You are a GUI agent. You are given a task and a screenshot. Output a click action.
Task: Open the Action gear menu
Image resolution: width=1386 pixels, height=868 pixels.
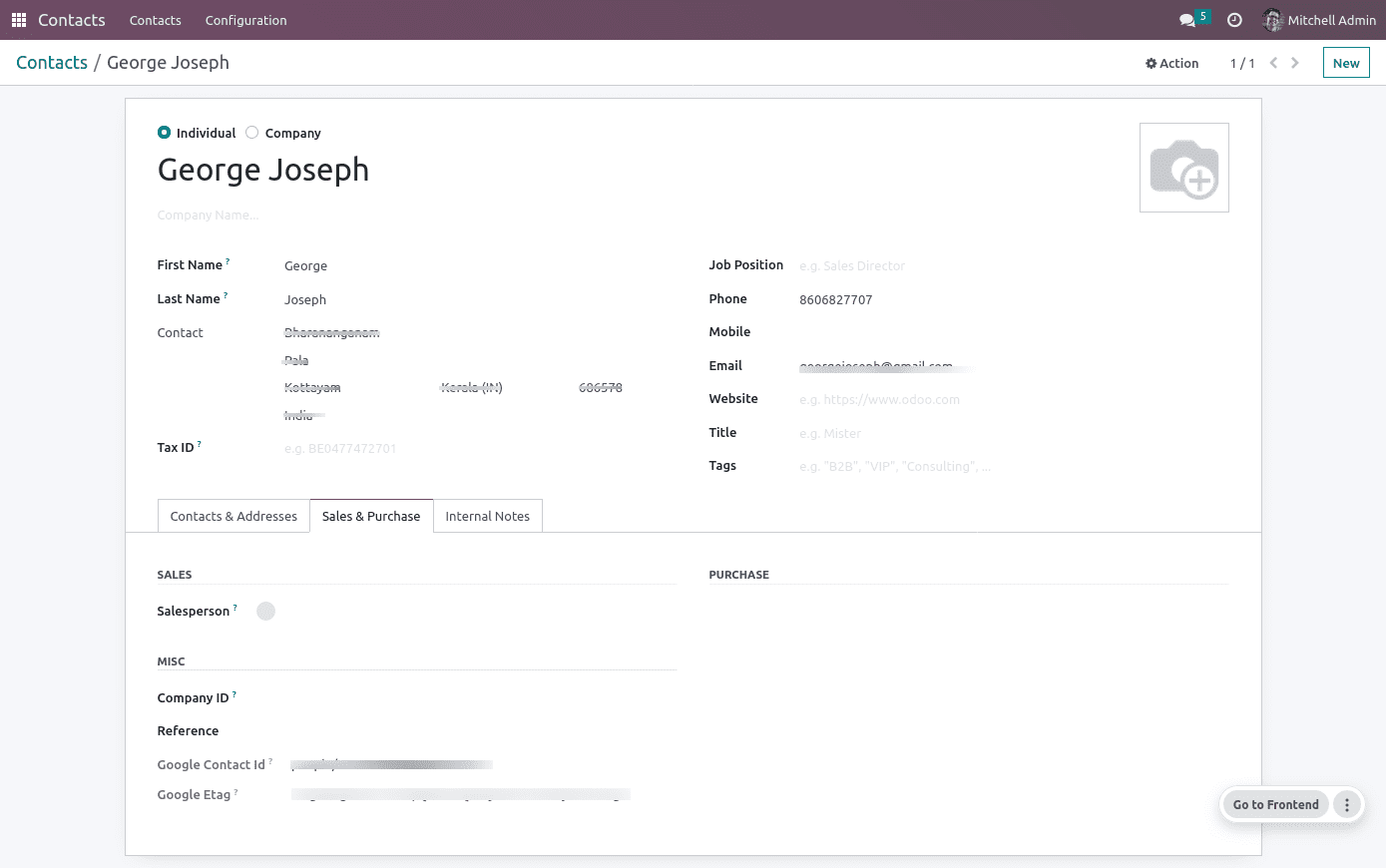[1171, 62]
